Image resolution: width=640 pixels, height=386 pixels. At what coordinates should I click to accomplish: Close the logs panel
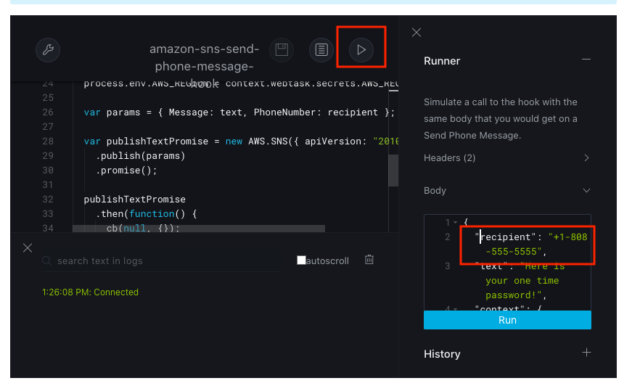[27, 248]
